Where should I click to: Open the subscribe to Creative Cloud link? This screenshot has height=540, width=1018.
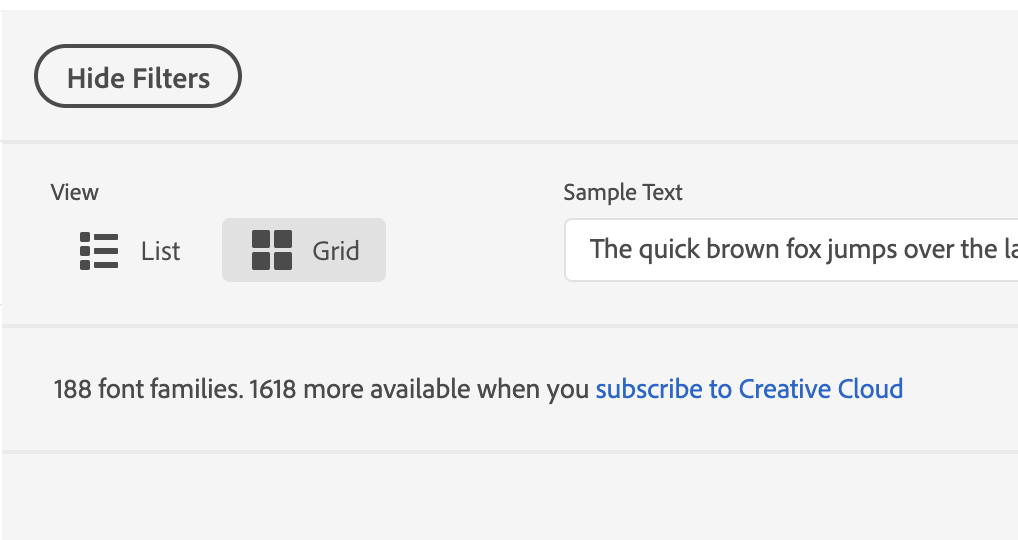[x=749, y=389]
